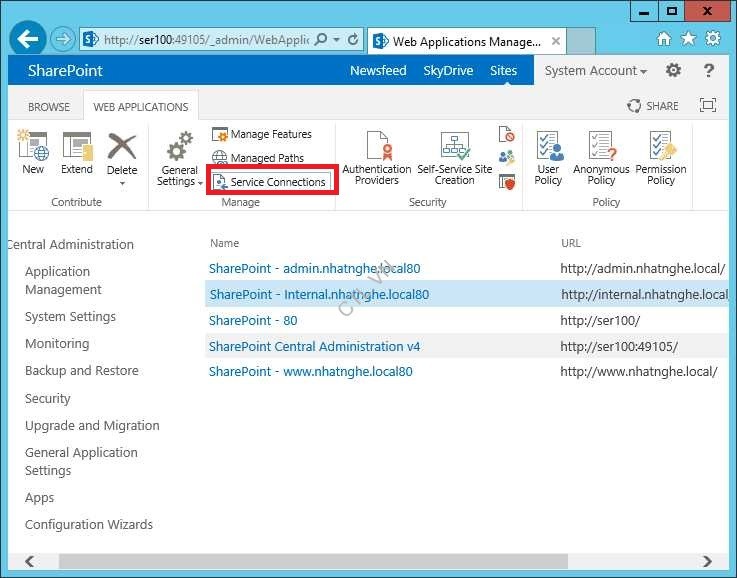Open Configuration Wizards in the sidebar
The width and height of the screenshot is (737, 578).
coord(89,524)
